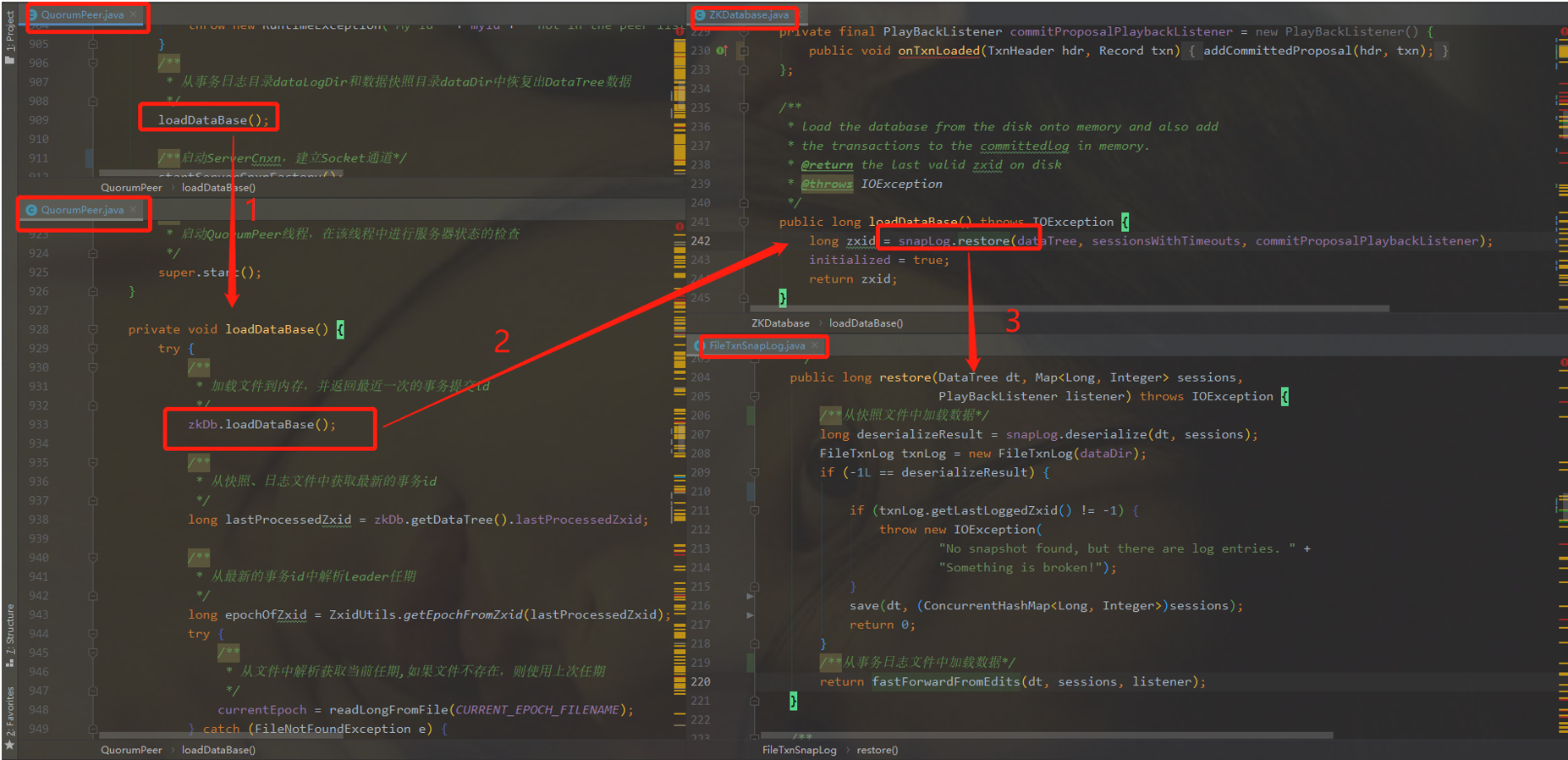Image resolution: width=1568 pixels, height=760 pixels.
Task: Click fastForwardFromEdits on line 220
Action: pos(945,682)
